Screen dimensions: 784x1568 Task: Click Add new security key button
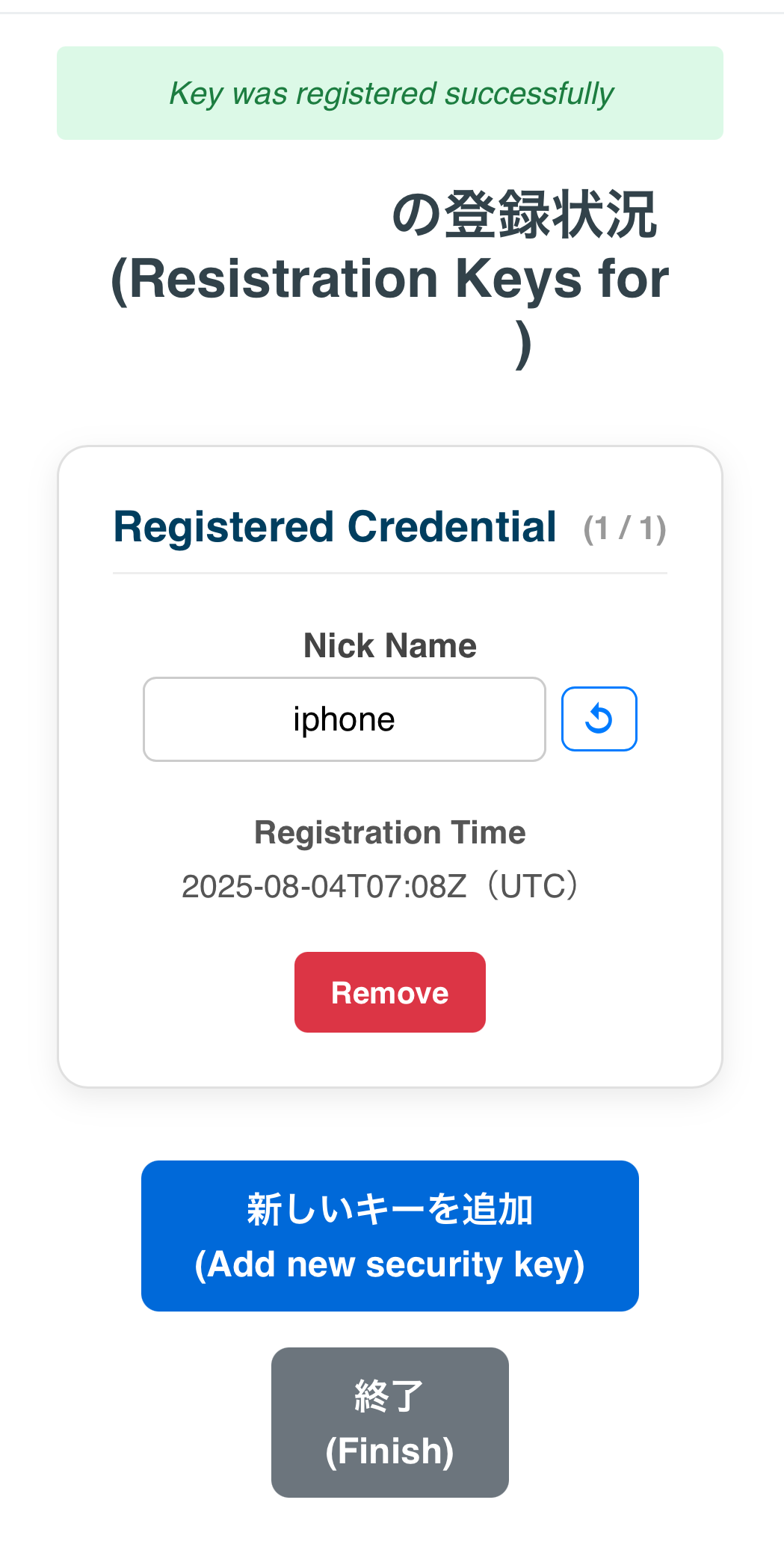click(389, 1235)
